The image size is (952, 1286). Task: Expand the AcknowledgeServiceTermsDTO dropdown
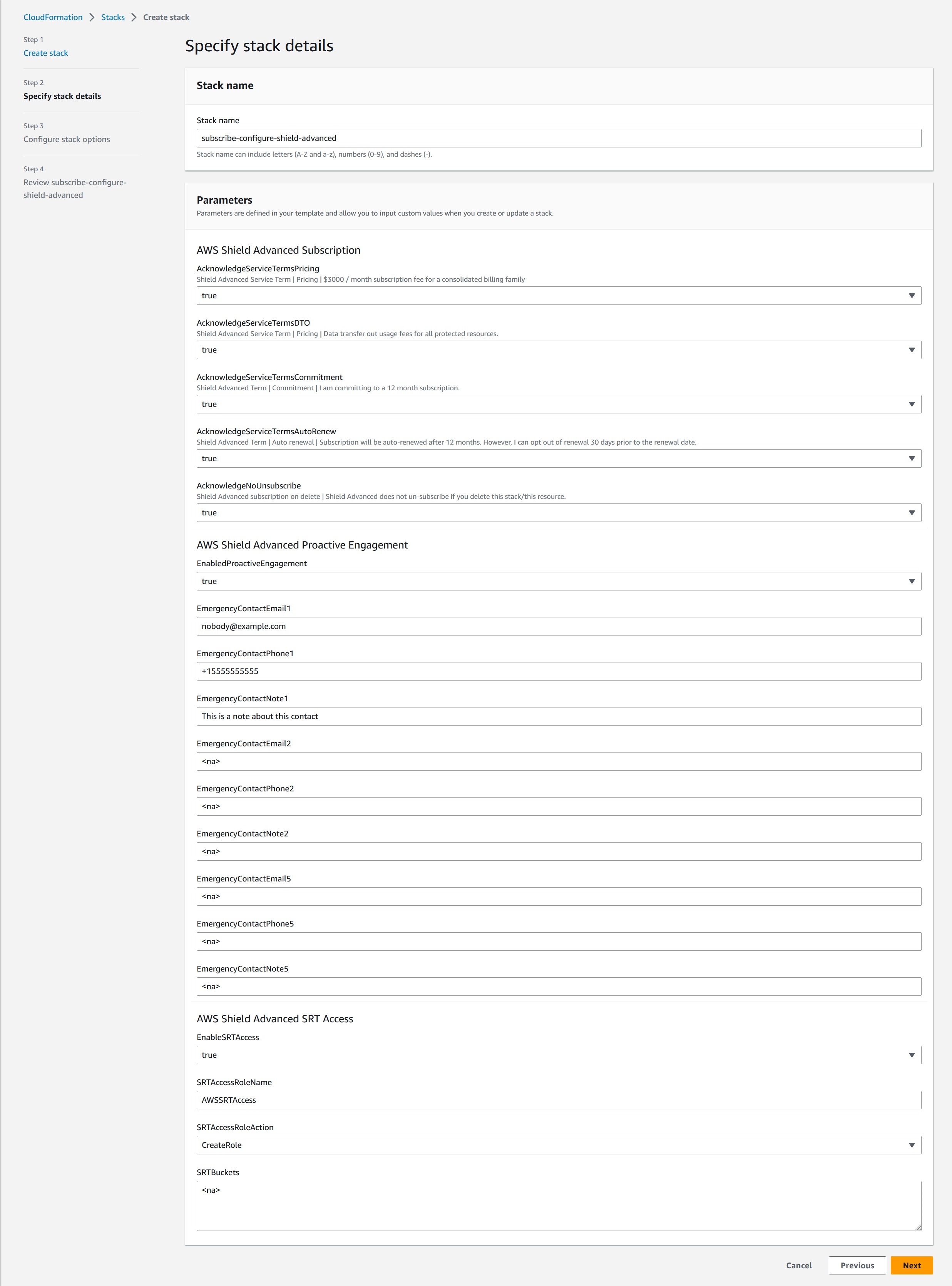(x=559, y=350)
